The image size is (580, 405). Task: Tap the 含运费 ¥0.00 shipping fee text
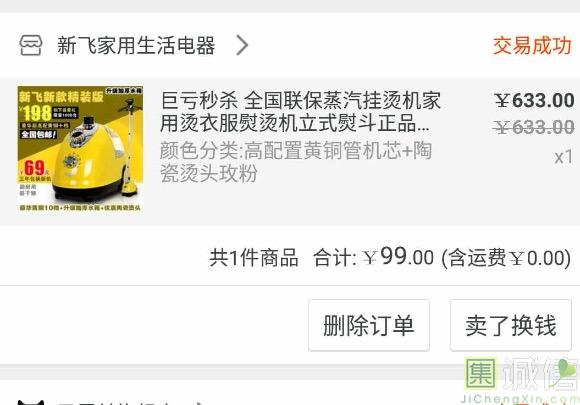coord(506,257)
